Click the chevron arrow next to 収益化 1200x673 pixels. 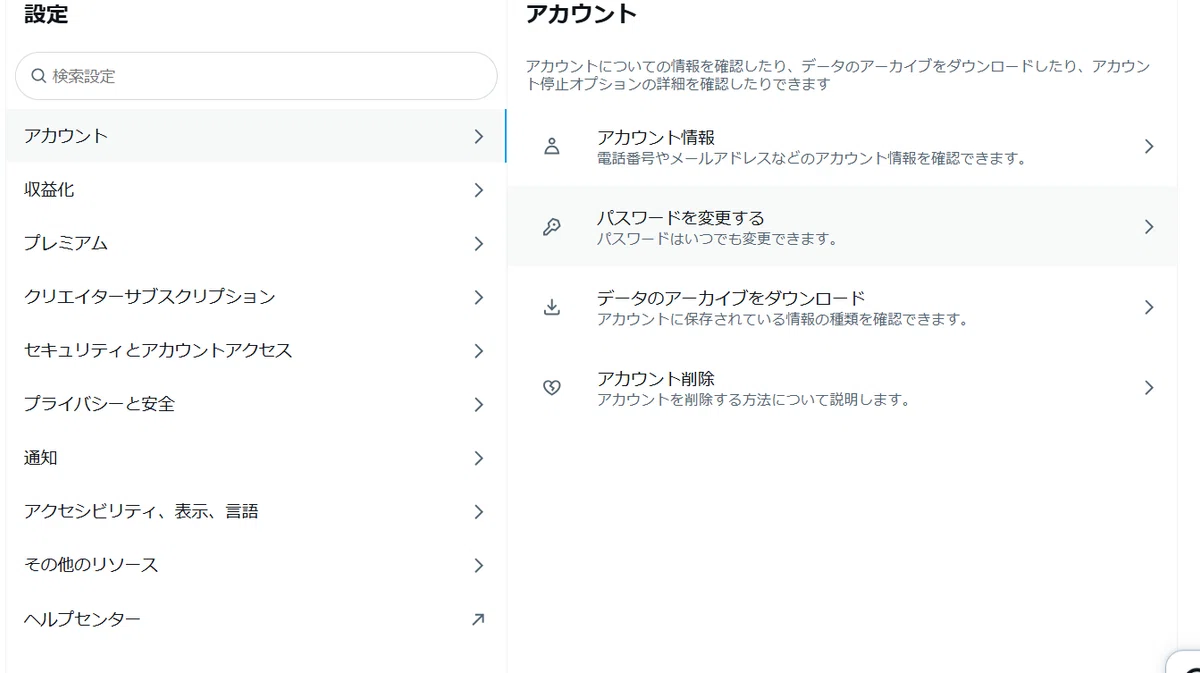479,190
